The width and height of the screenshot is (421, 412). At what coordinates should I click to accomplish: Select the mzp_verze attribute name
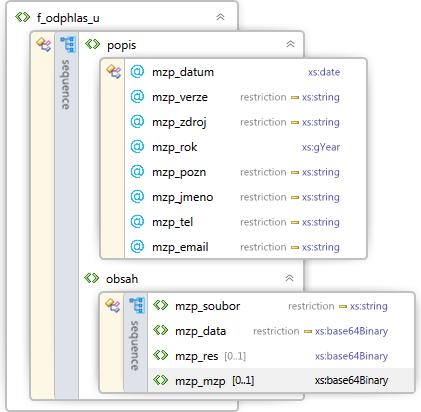180,97
